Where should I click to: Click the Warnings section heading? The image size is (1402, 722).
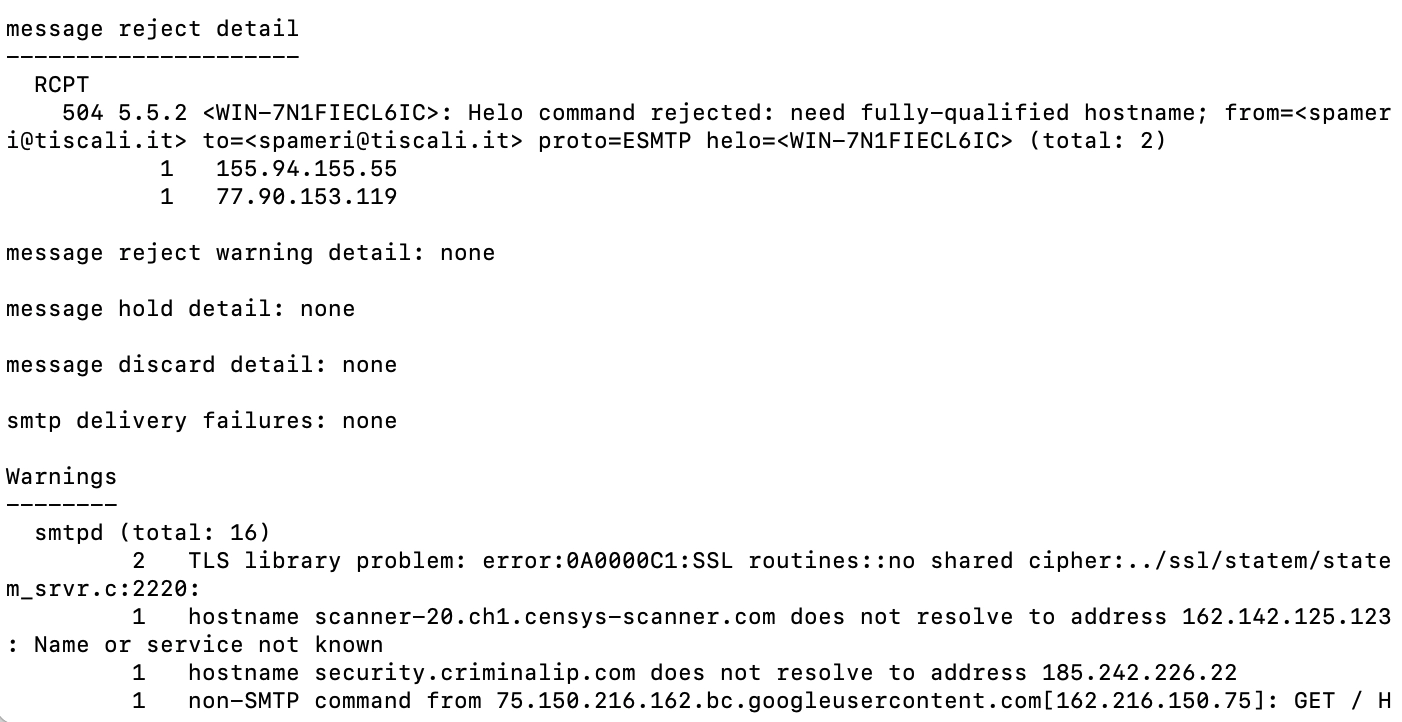click(61, 477)
